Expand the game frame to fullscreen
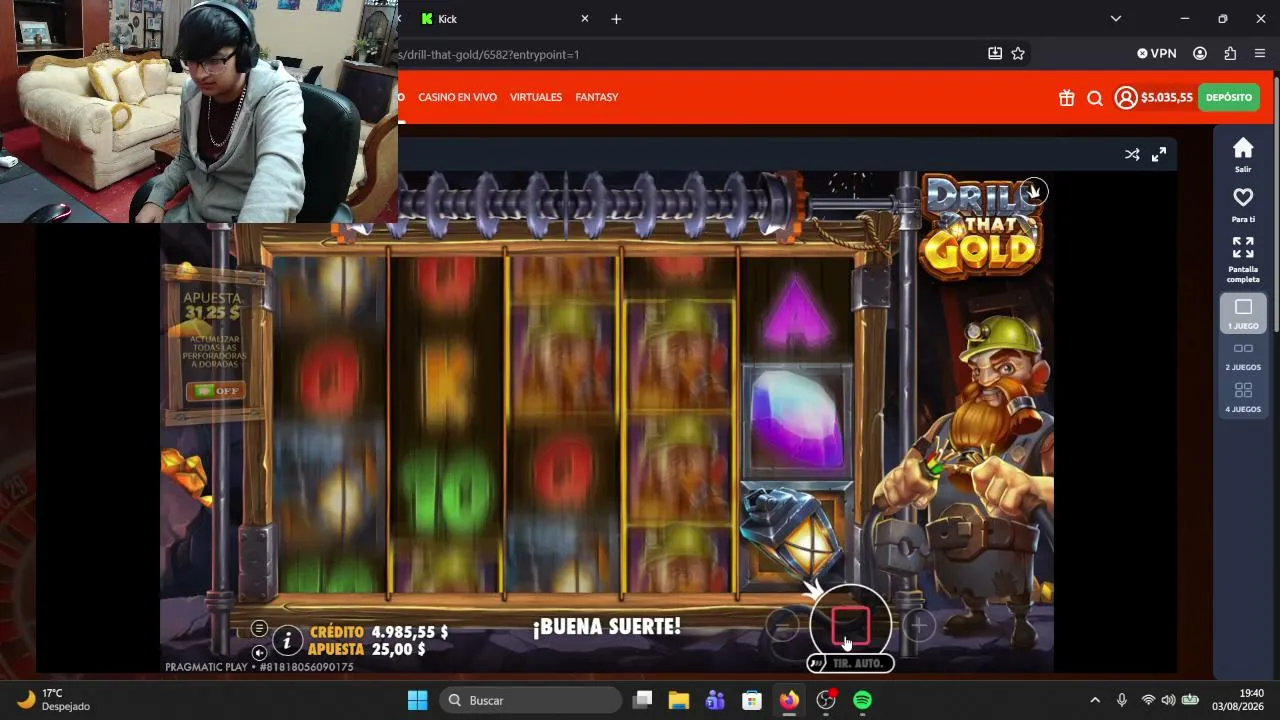Image resolution: width=1280 pixels, height=720 pixels. (1159, 154)
